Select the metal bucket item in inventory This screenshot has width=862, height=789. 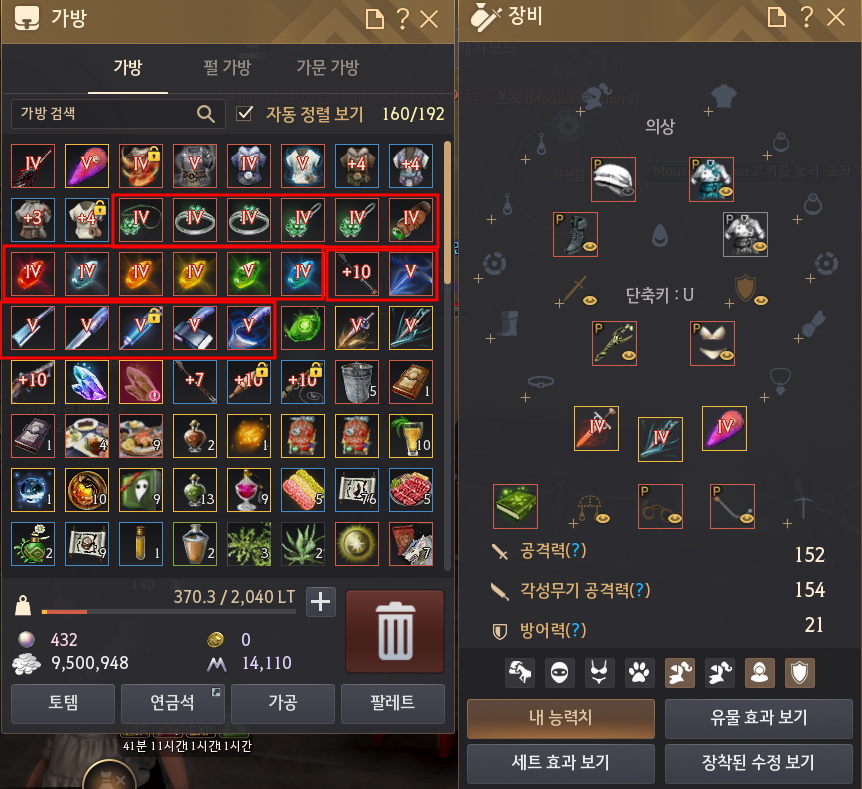click(x=357, y=382)
